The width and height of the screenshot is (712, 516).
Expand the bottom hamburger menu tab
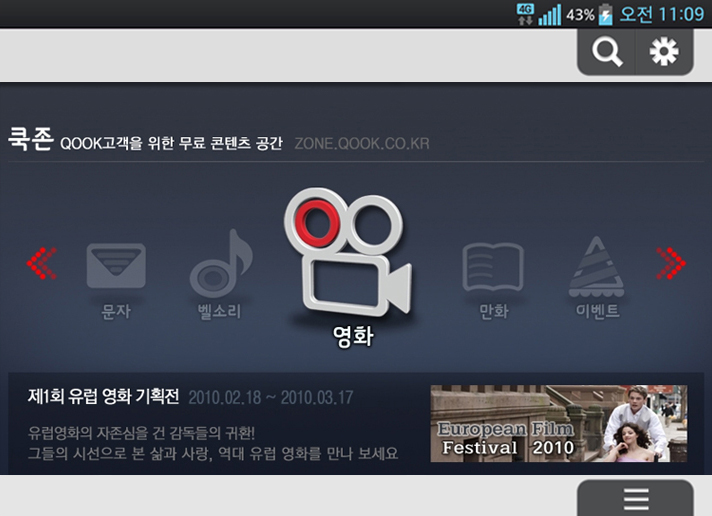(635, 498)
